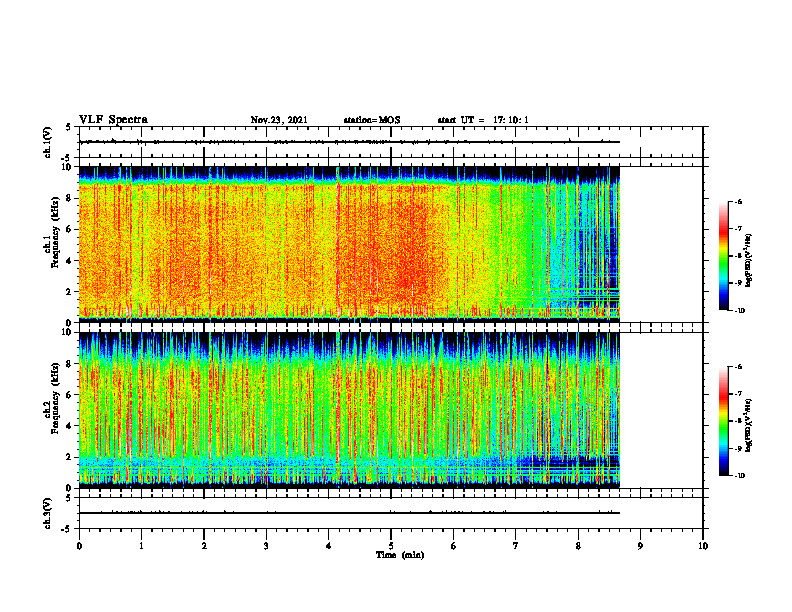This screenshot has height=612, width=792.
Task: Click the final time axis tick "10"
Action: click(703, 546)
